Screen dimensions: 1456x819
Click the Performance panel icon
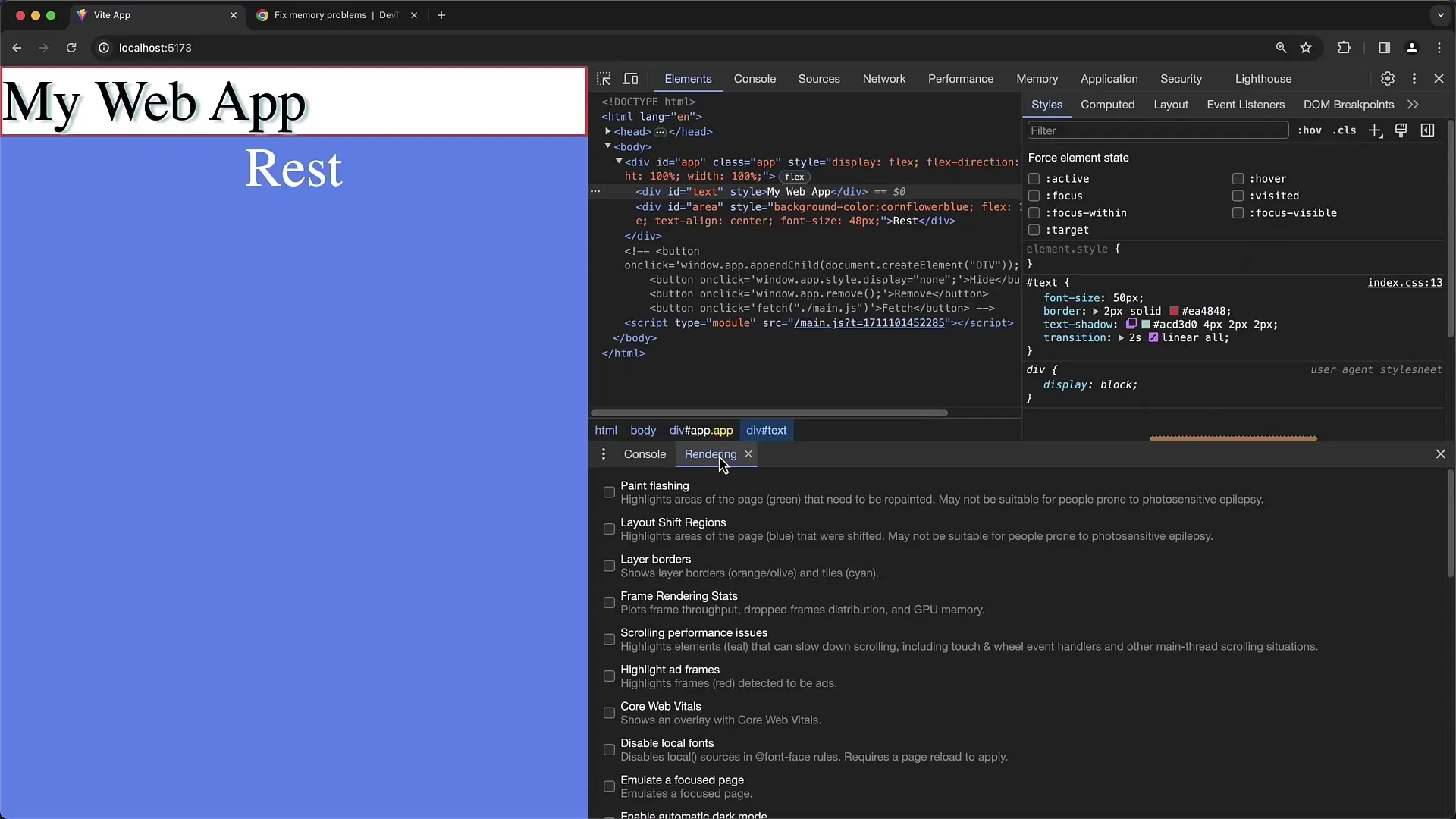coord(960,78)
